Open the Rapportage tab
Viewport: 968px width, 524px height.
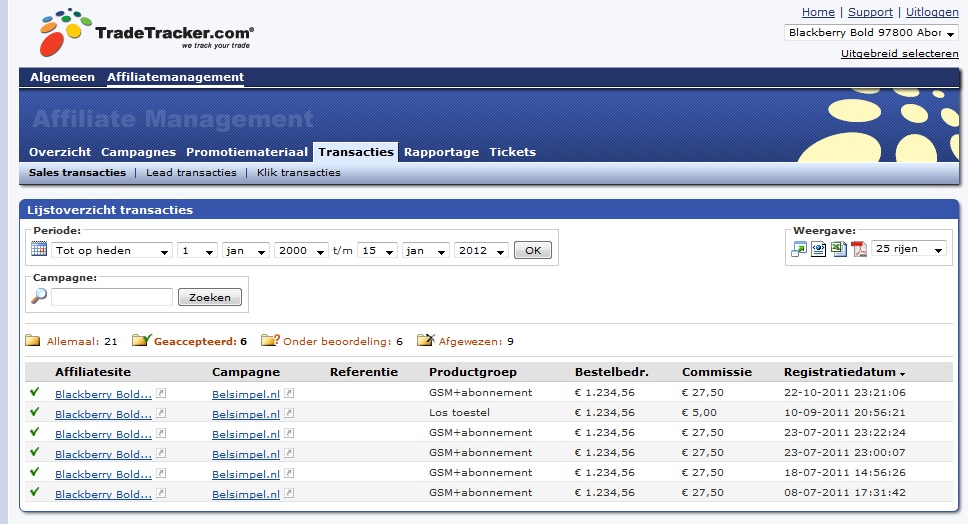pyautogui.click(x=441, y=152)
